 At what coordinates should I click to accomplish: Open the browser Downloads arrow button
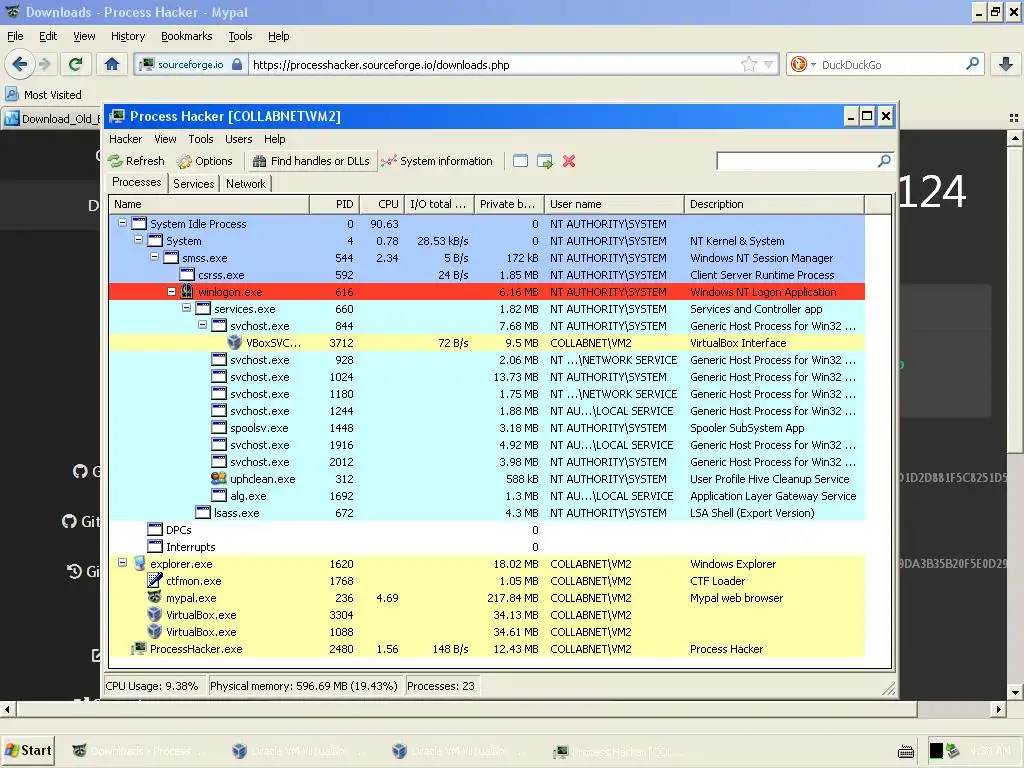[x=1006, y=64]
